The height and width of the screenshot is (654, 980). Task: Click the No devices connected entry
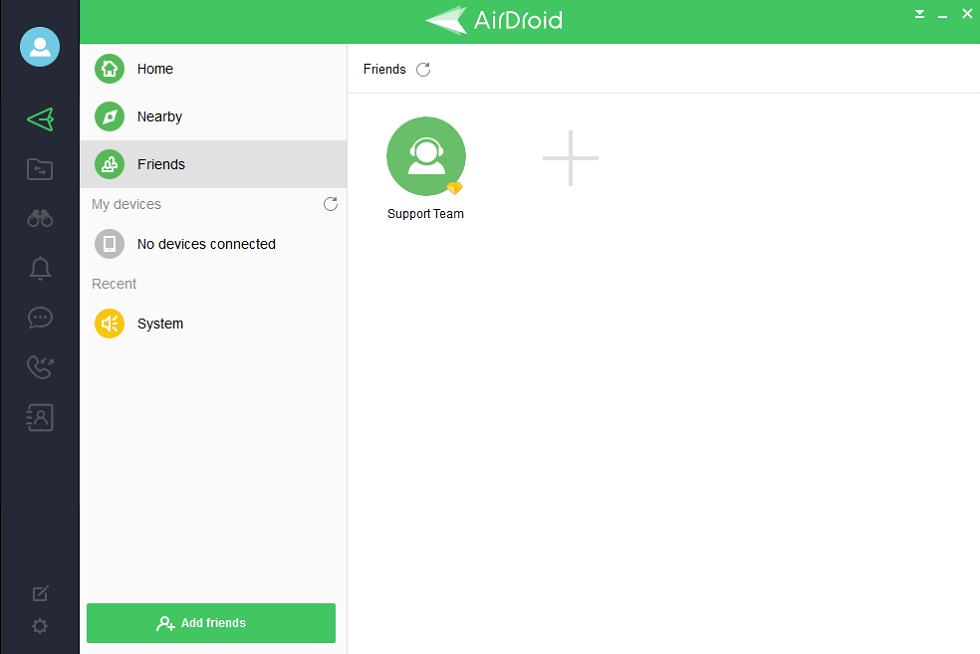coord(213,244)
